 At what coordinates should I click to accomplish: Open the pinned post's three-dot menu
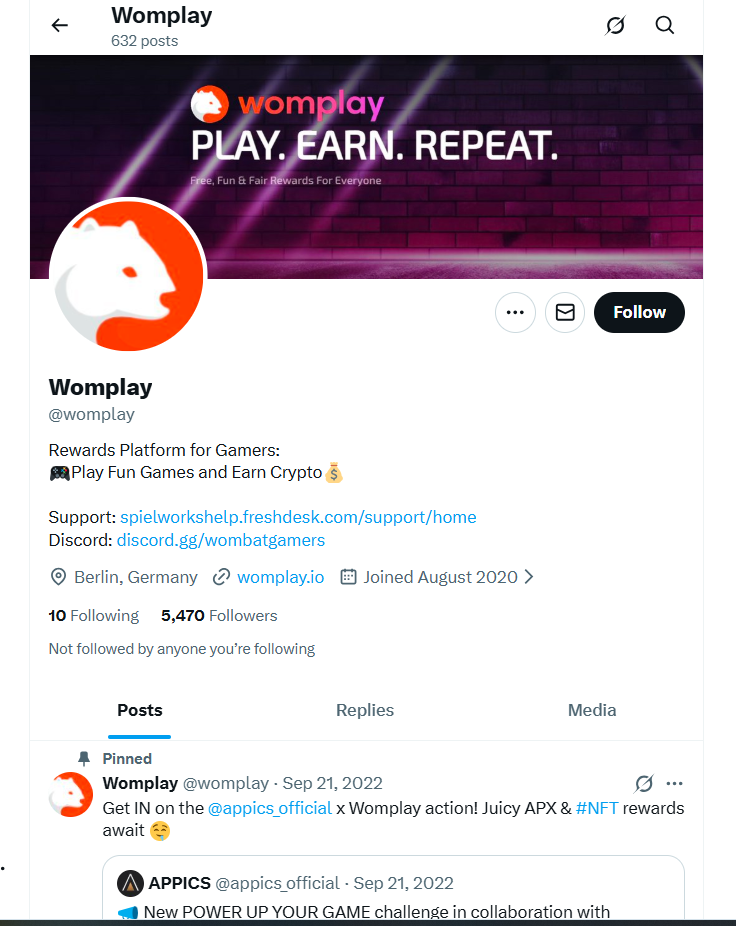[675, 783]
